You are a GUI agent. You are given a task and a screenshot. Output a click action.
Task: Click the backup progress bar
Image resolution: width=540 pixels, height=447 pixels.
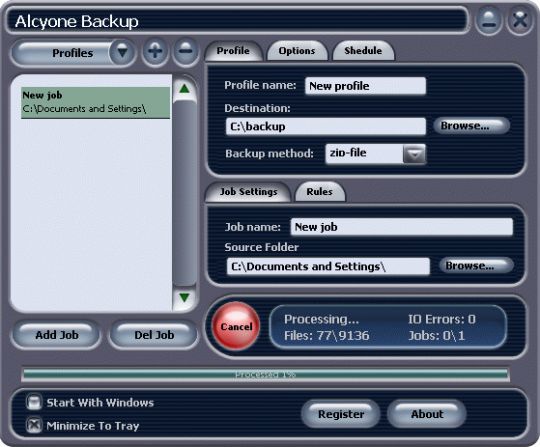click(265, 375)
